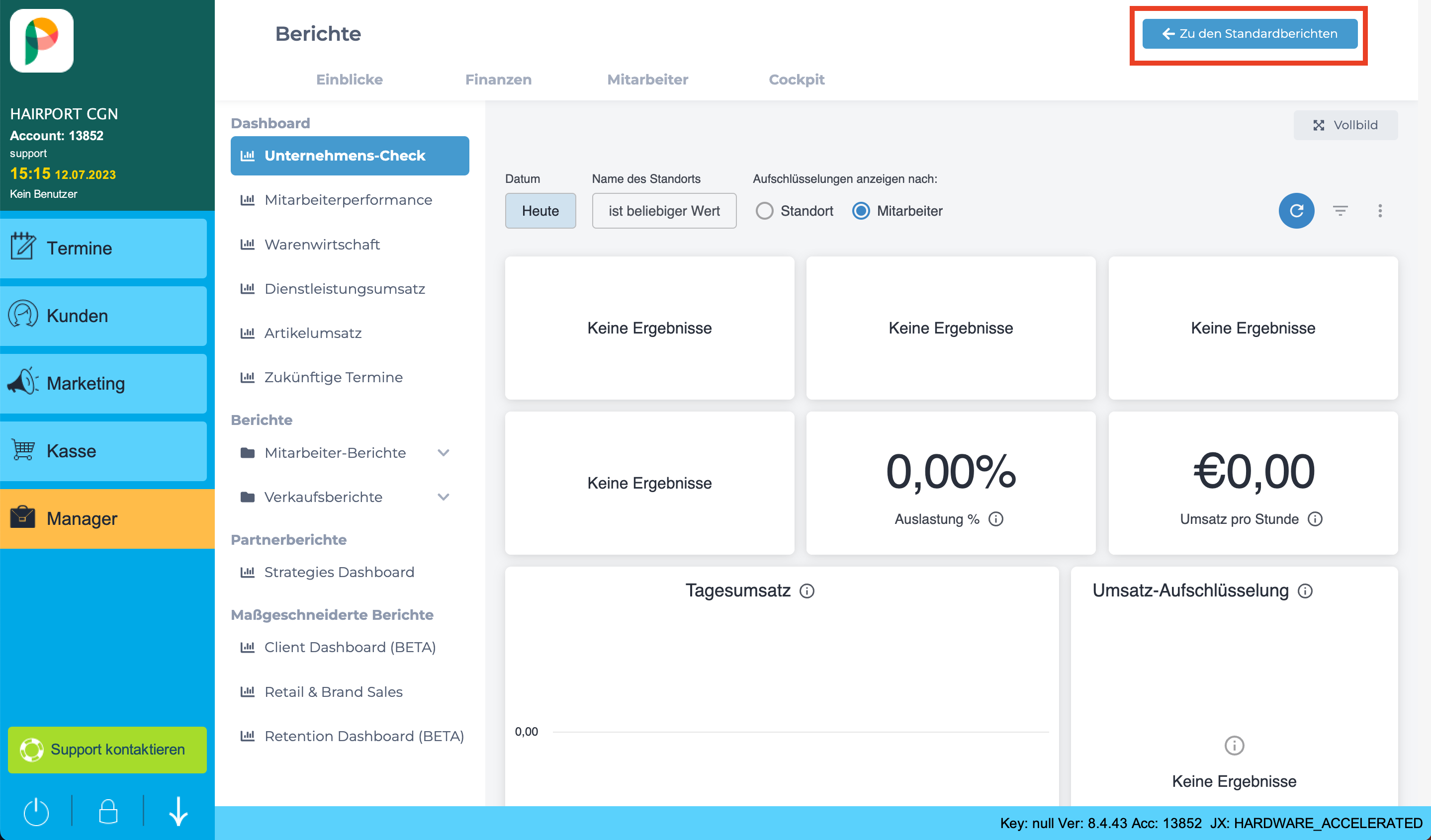Click the Mitarbeiterperformance chart icon

(247, 200)
